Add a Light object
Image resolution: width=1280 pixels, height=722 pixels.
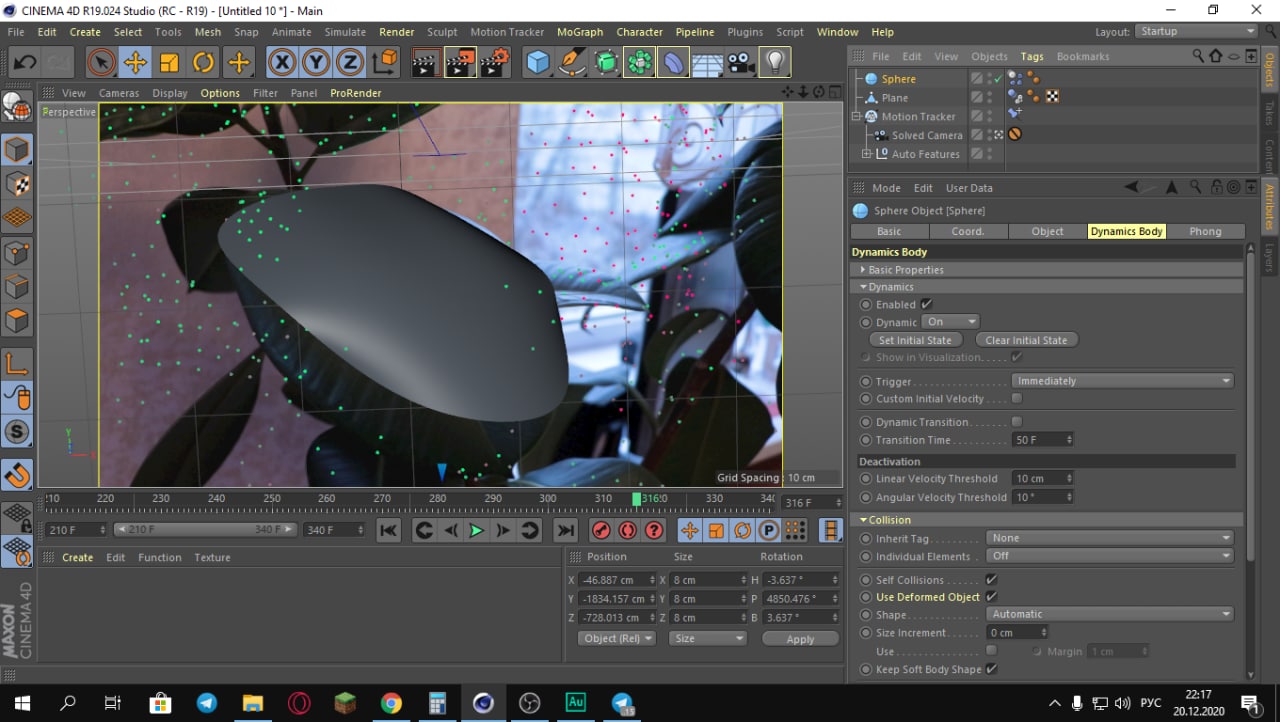775,63
